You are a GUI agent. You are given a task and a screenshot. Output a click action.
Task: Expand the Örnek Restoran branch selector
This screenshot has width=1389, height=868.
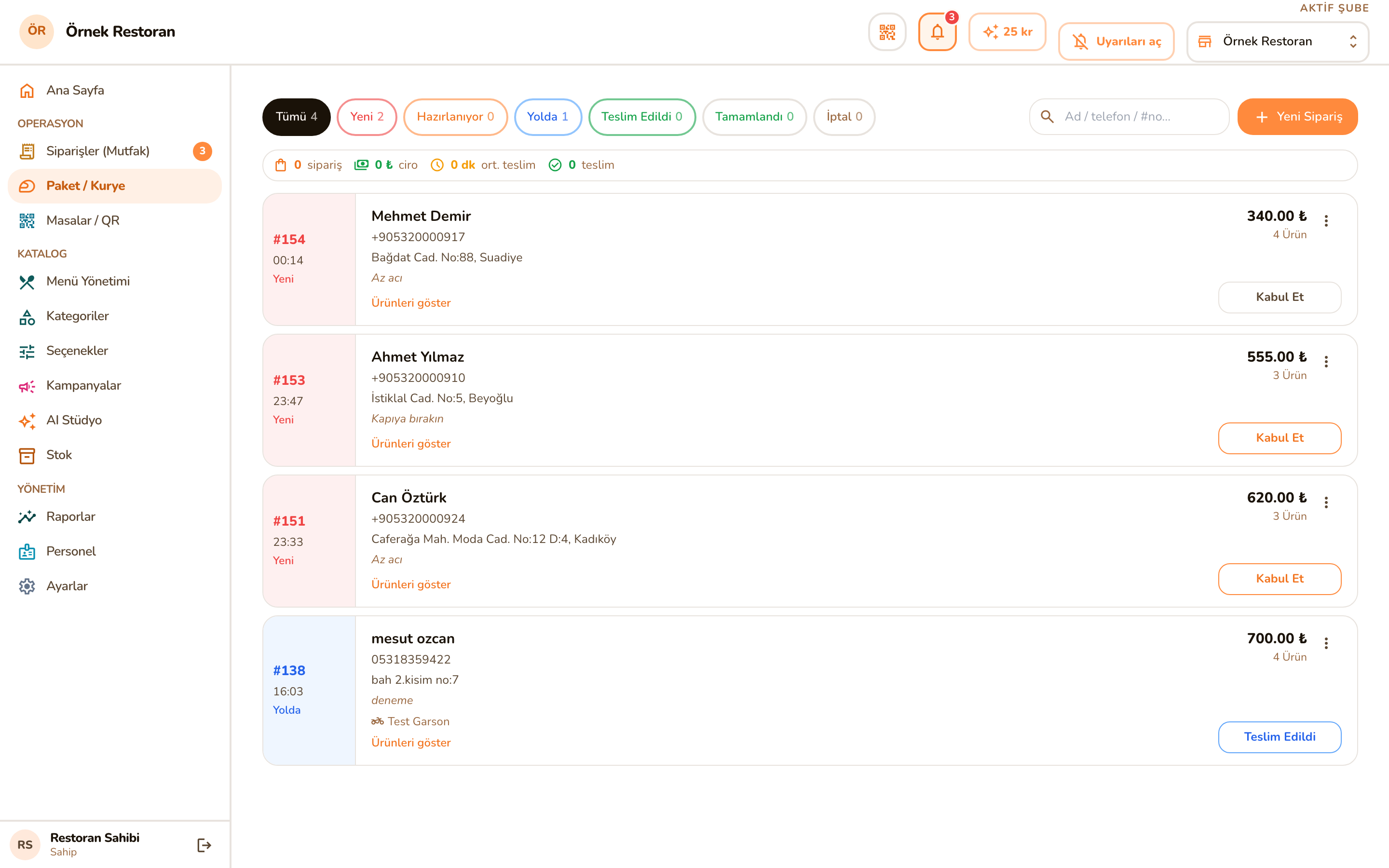click(1278, 41)
